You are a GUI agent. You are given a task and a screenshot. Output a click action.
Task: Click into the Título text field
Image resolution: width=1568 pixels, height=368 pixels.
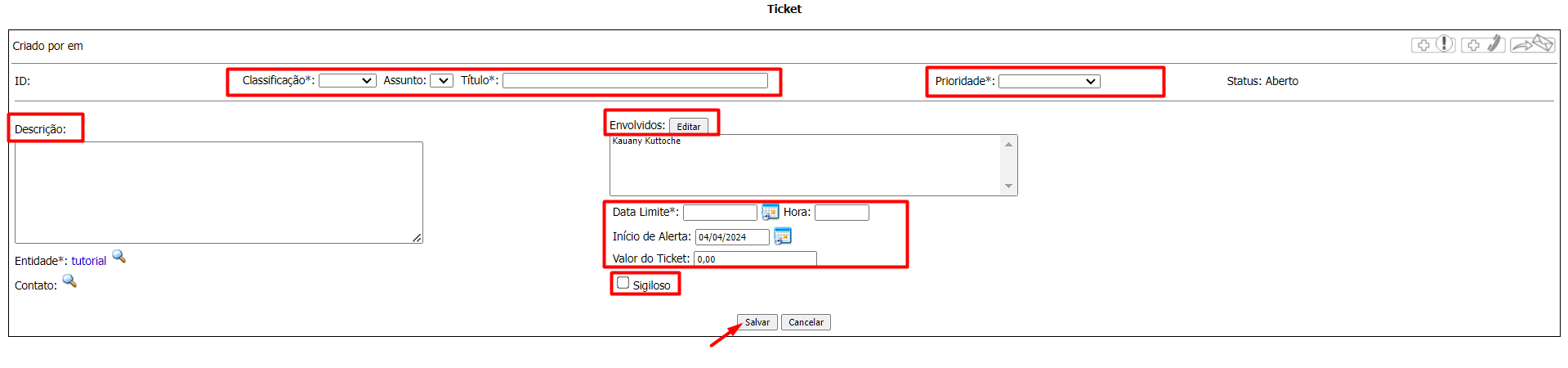click(635, 80)
